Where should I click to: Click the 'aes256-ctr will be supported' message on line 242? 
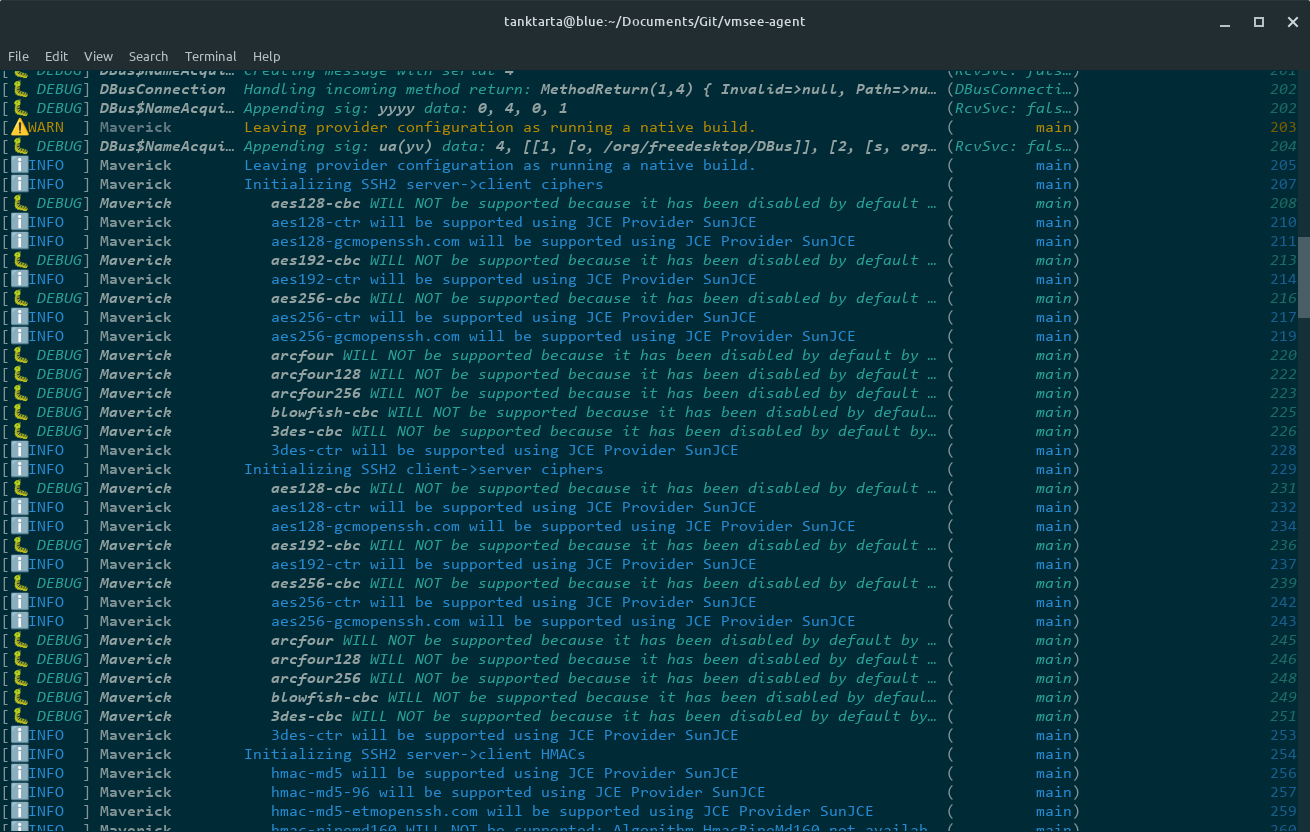(514, 602)
